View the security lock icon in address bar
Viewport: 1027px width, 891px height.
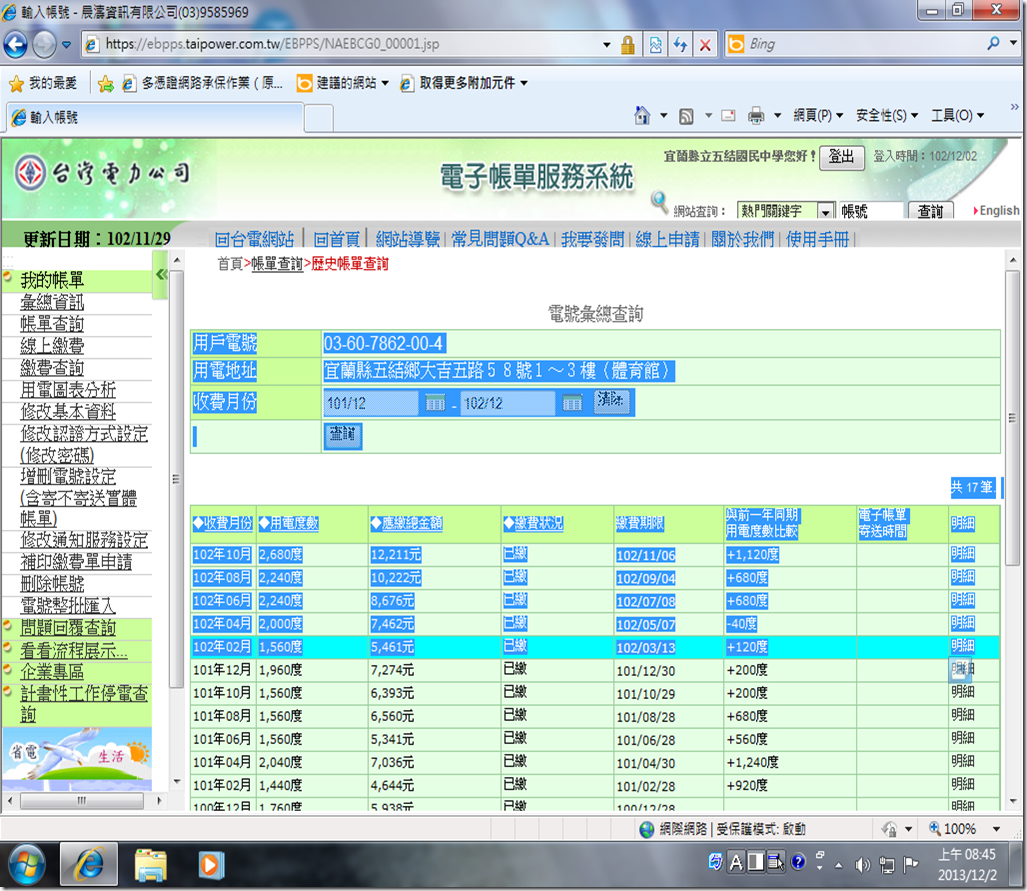(627, 45)
